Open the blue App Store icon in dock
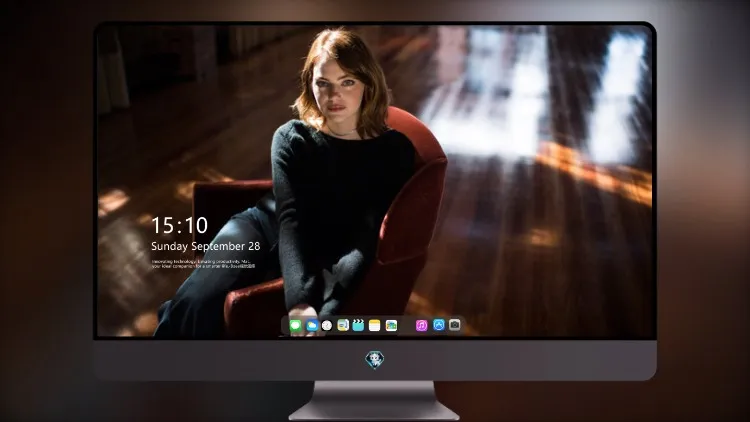Image resolution: width=750 pixels, height=422 pixels. pyautogui.click(x=439, y=325)
